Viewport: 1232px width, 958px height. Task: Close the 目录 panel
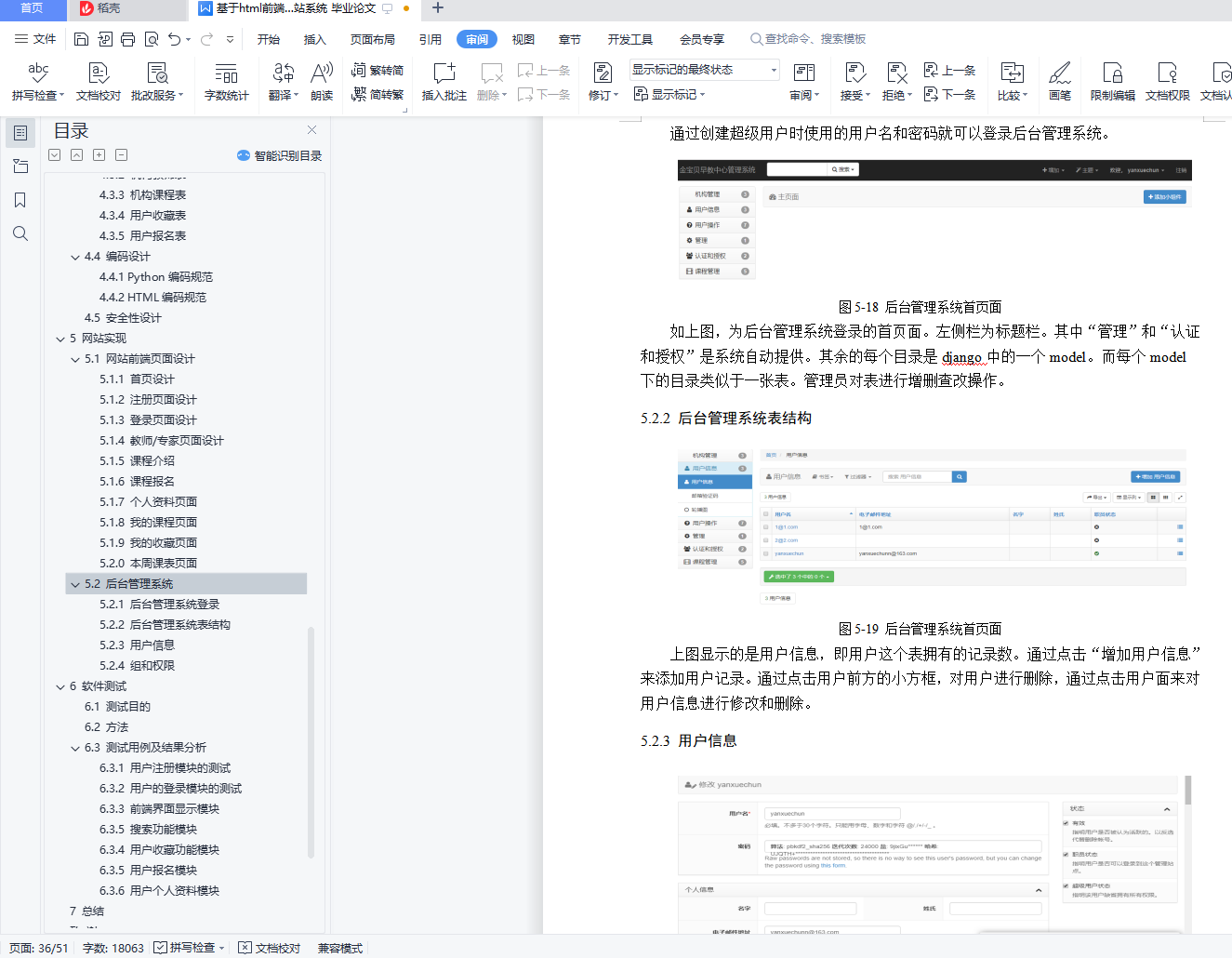tap(311, 130)
